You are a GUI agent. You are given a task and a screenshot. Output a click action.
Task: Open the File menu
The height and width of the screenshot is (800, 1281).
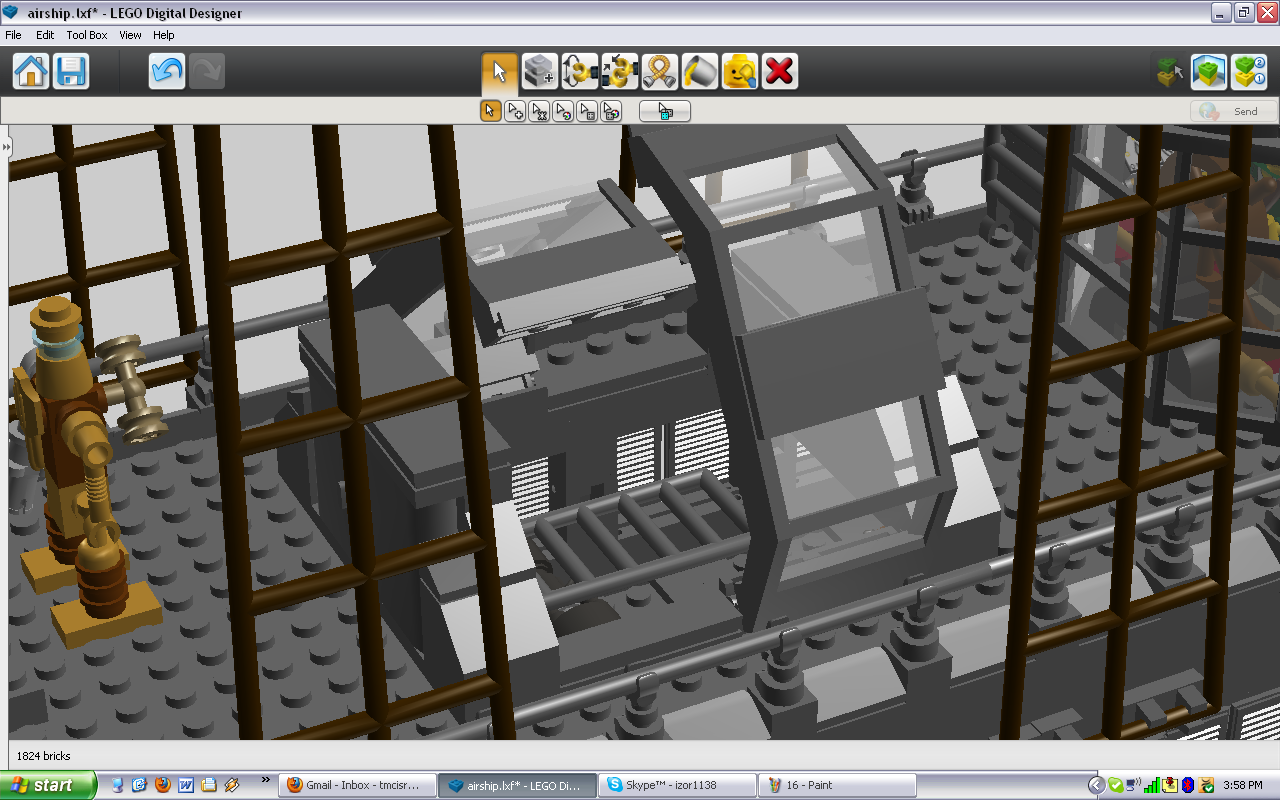[x=13, y=35]
